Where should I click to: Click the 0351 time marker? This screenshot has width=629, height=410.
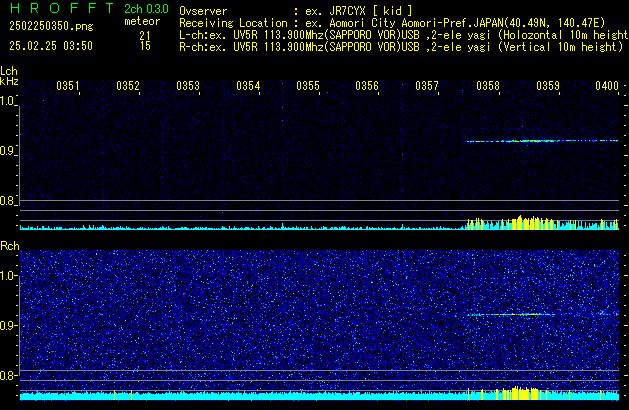click(x=68, y=86)
